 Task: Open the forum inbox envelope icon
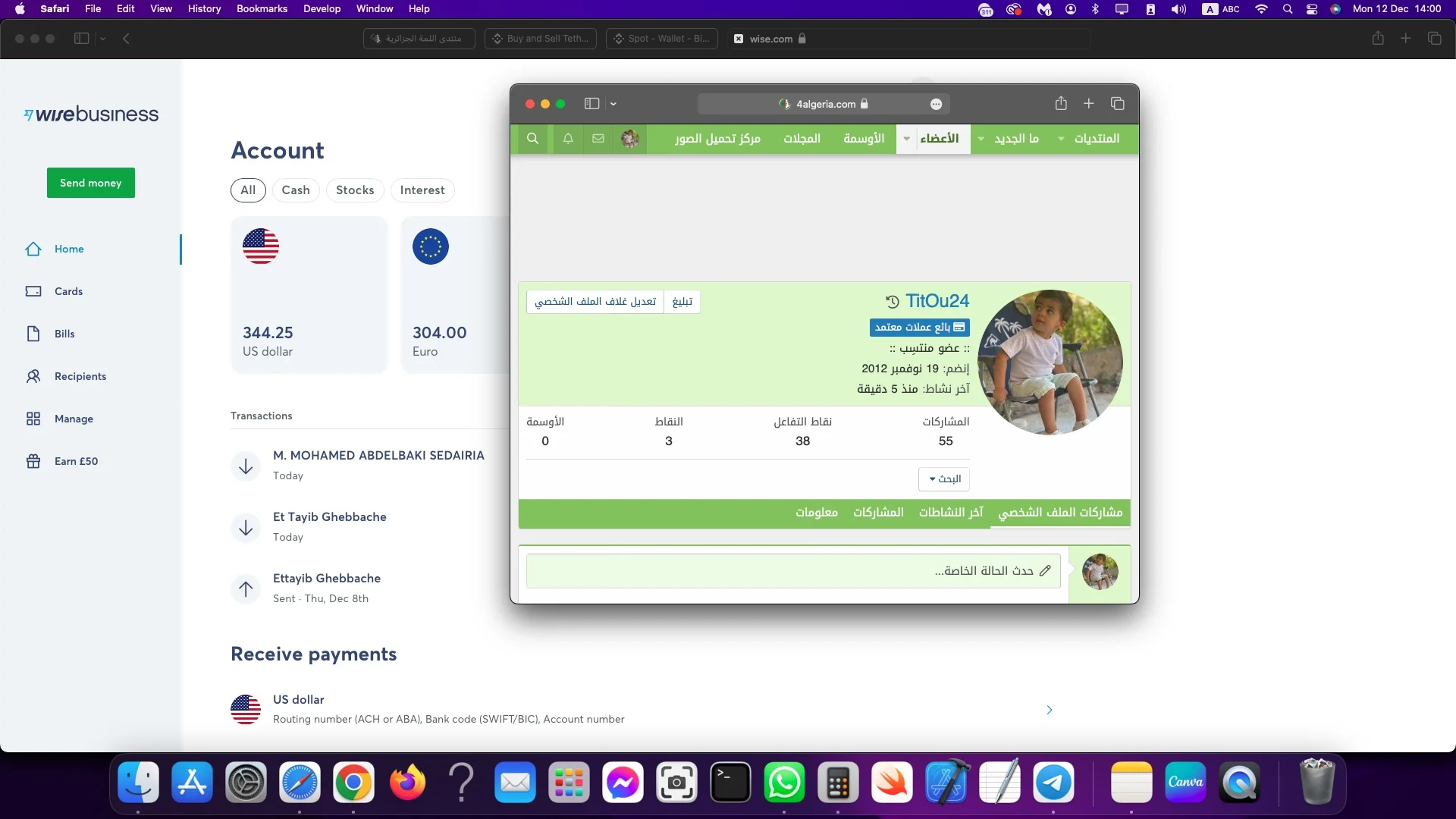[x=598, y=139]
